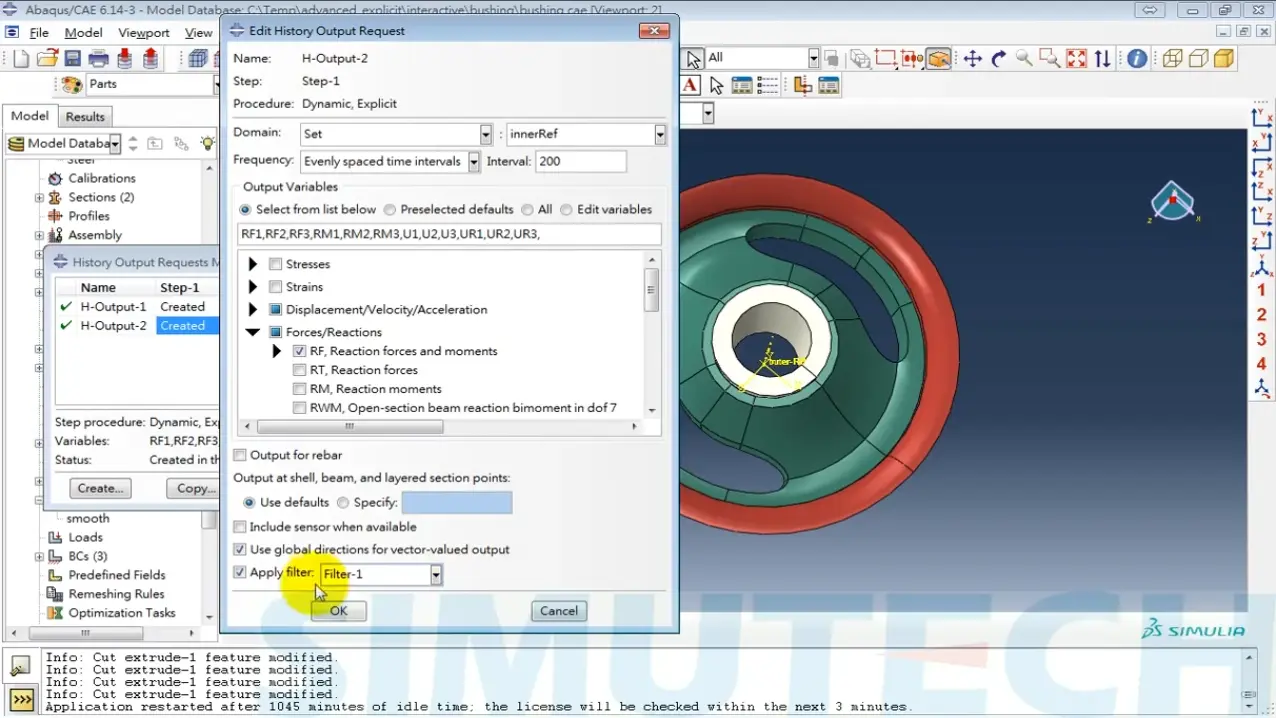The image size is (1276, 718).
Task: Check the Strains checkbox
Action: (276, 287)
